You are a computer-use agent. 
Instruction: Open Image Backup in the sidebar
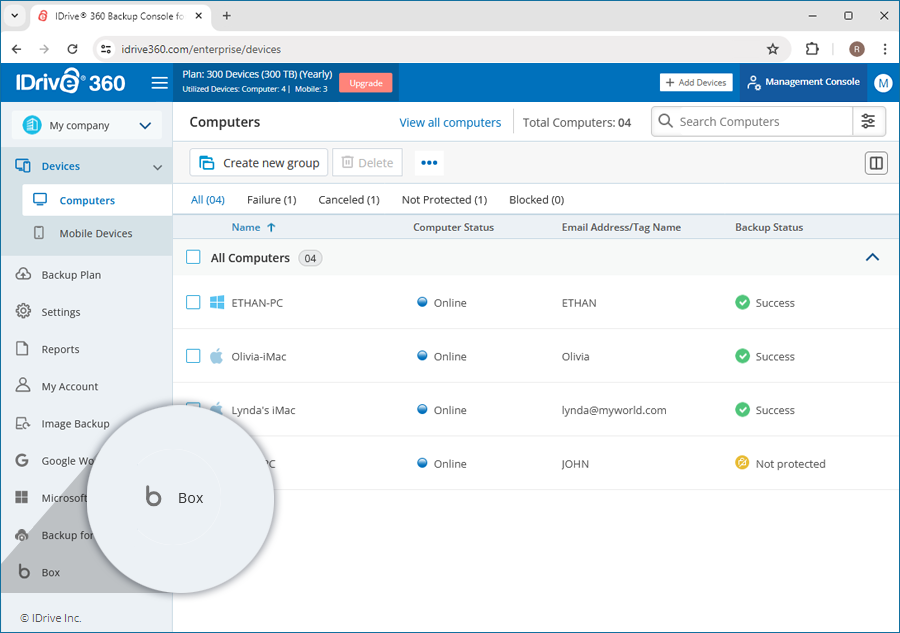pyautogui.click(x=75, y=424)
